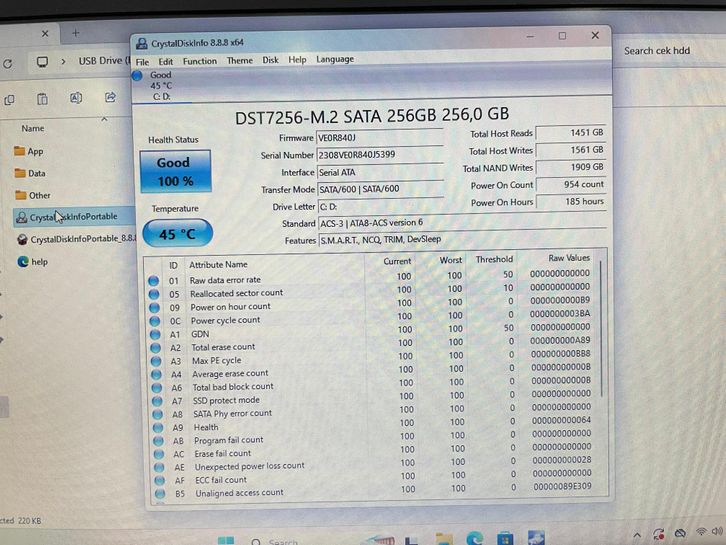
Task: Click the Power On Count value 954 count
Action: 570,184
